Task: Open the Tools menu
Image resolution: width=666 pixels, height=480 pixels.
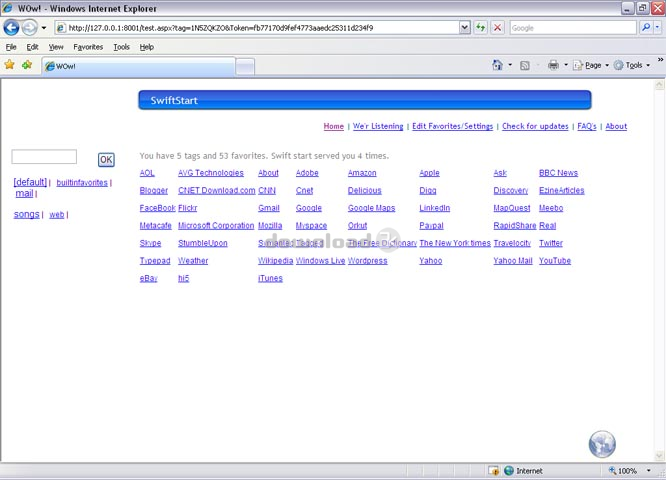Action: (x=121, y=47)
